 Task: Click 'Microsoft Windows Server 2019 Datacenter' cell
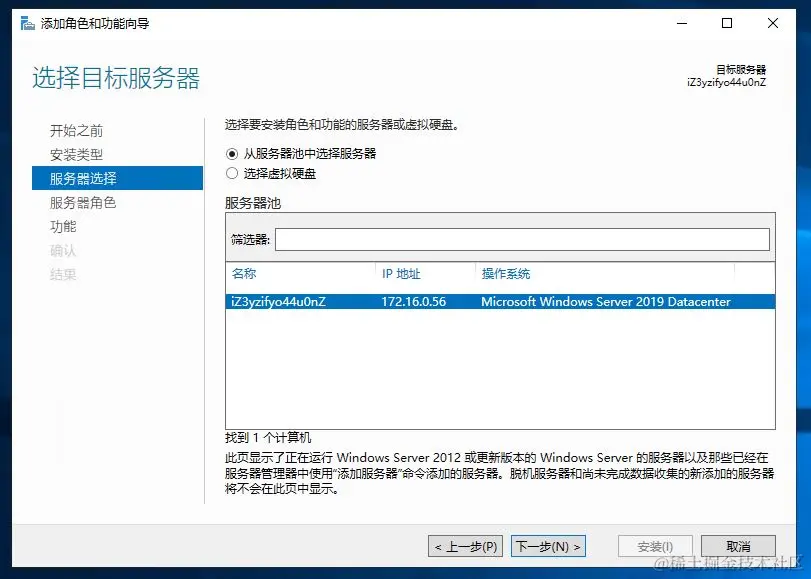606,302
